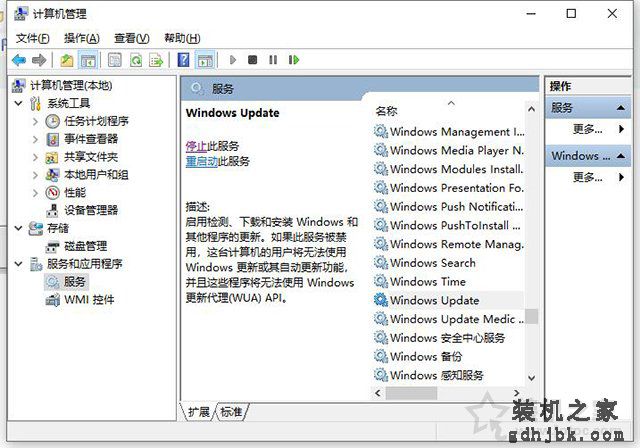
Task: Select the Windows Media Player service row
Action: pyautogui.click(x=449, y=151)
